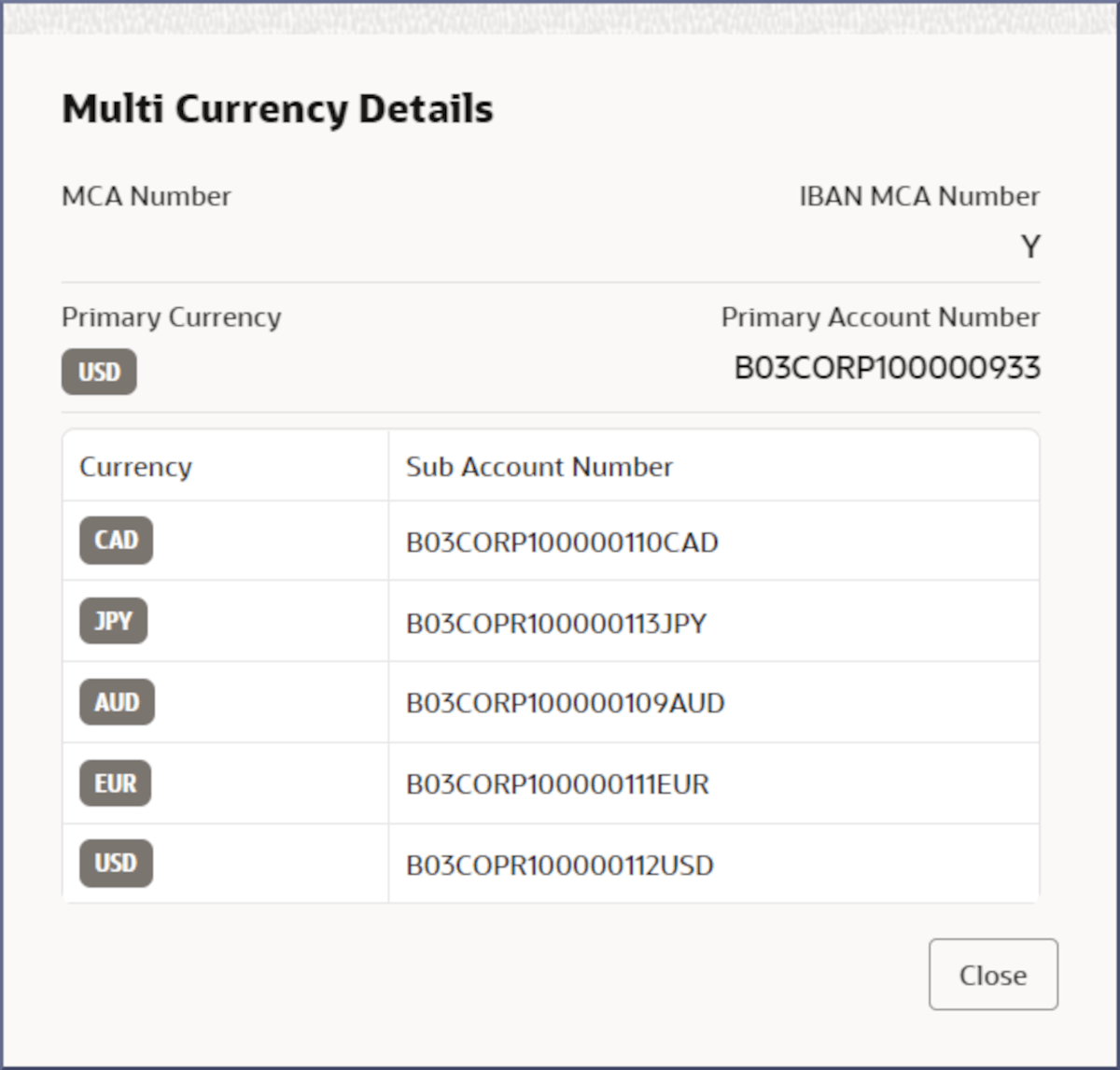Screen dimensions: 1120x1070
Task: Select the USD primary currency badge
Action: pos(99,372)
